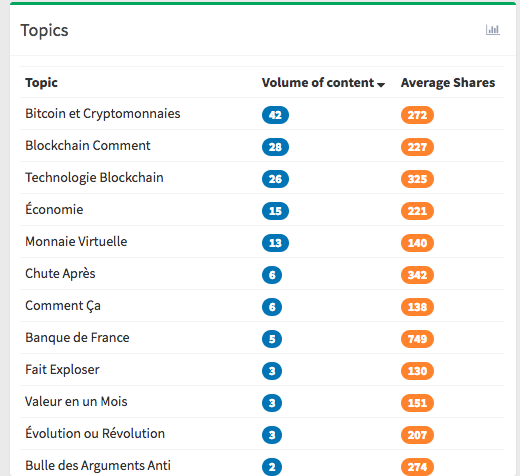Click the Banque de France topic

pyautogui.click(x=77, y=338)
